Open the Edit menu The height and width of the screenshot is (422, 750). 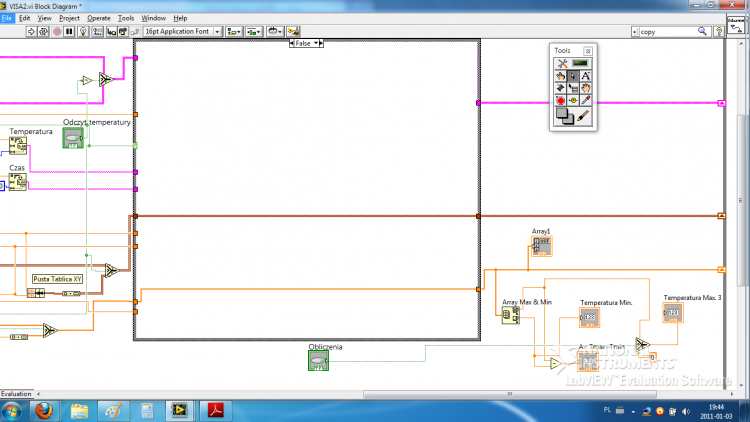pos(24,18)
